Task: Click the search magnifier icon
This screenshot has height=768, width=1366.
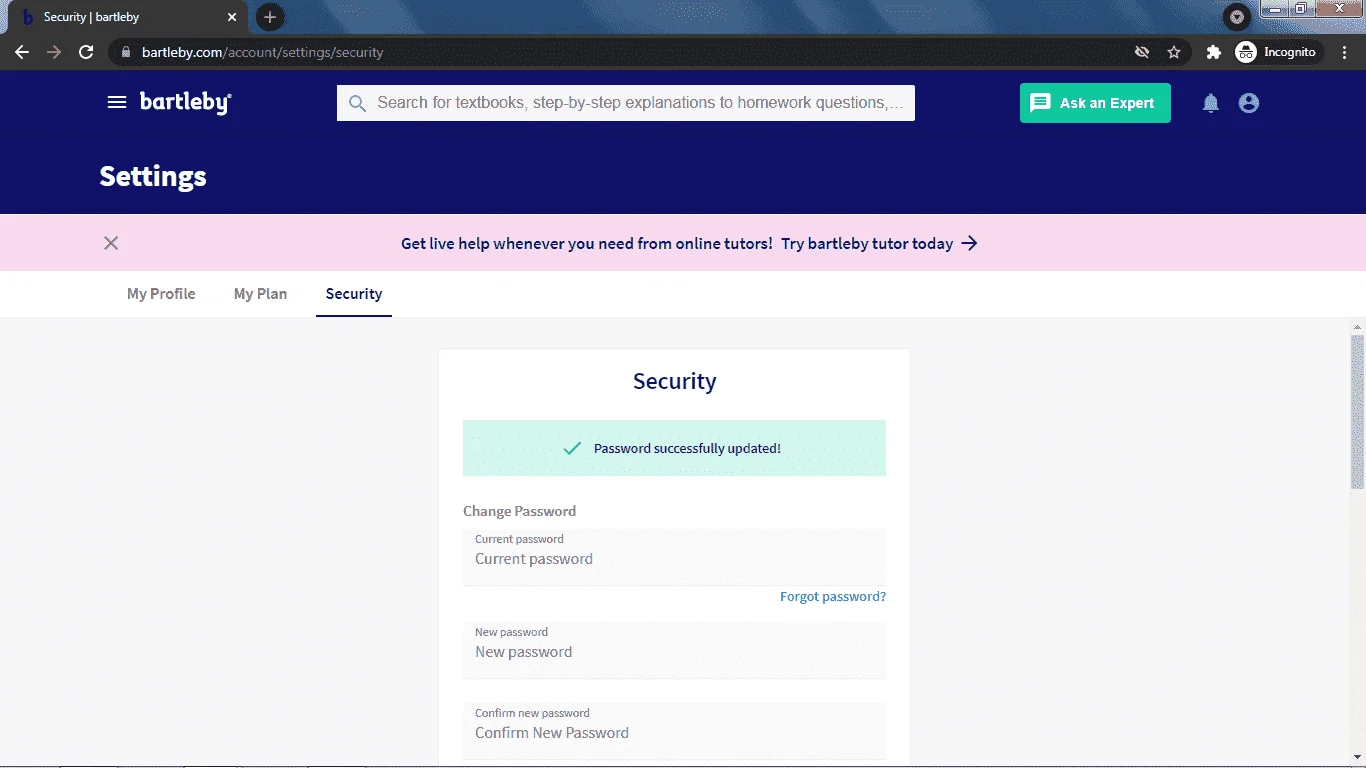Action: (357, 103)
